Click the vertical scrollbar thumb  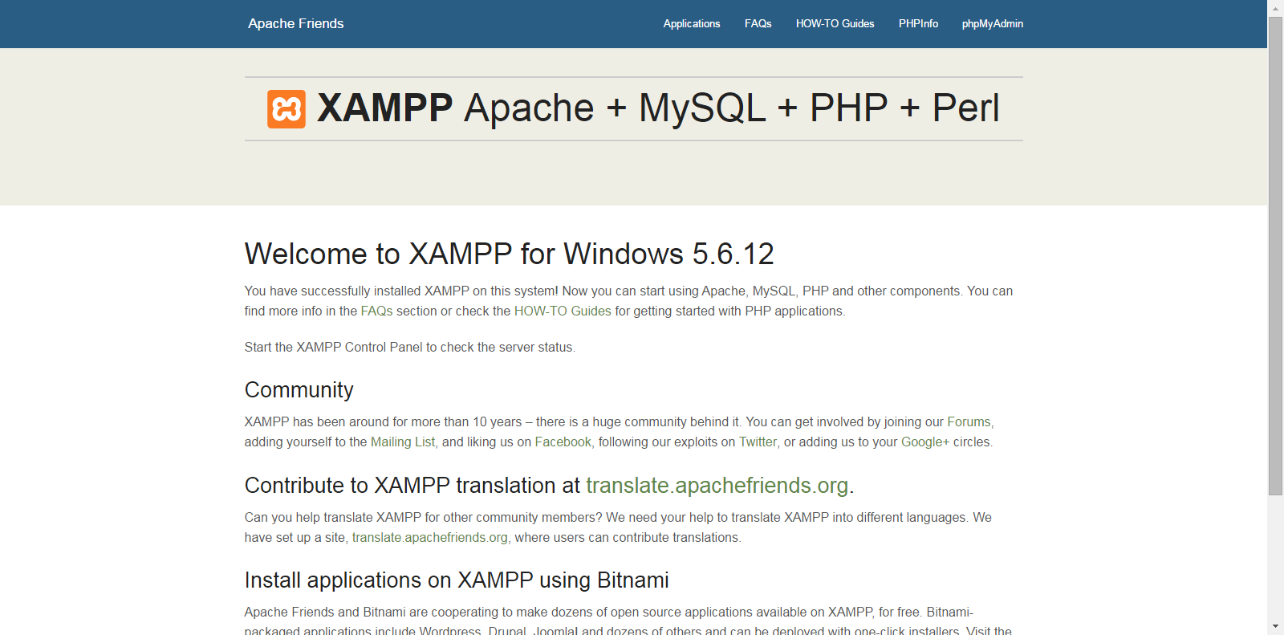point(1276,254)
